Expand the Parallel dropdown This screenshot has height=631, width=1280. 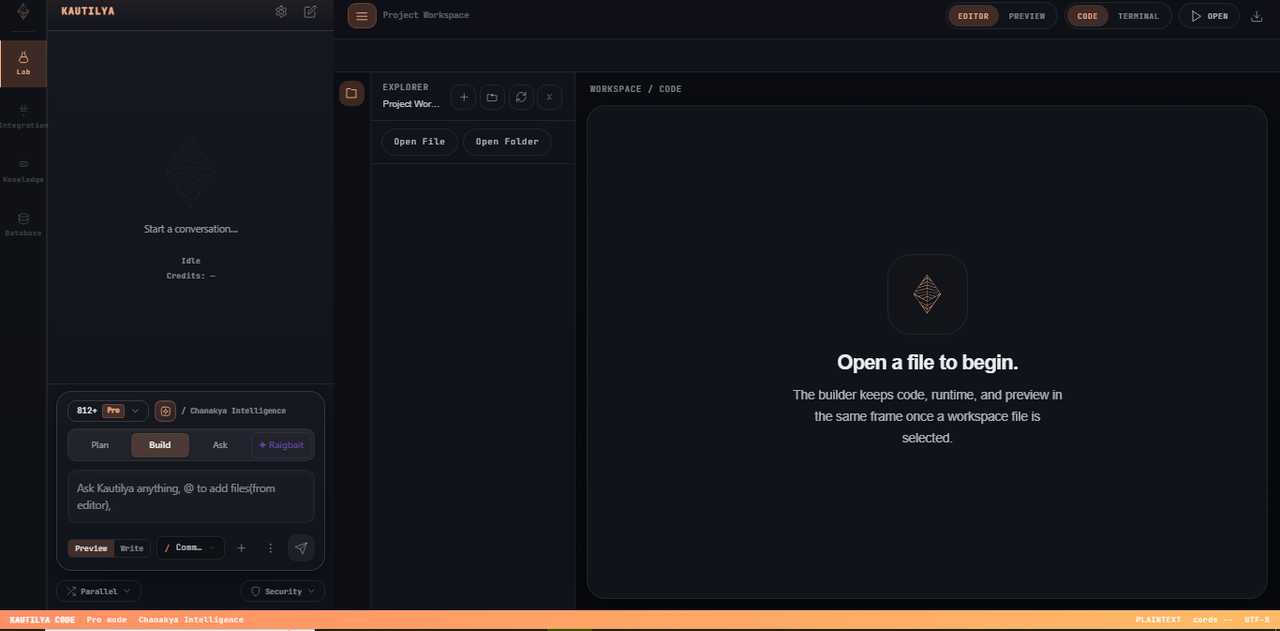99,591
